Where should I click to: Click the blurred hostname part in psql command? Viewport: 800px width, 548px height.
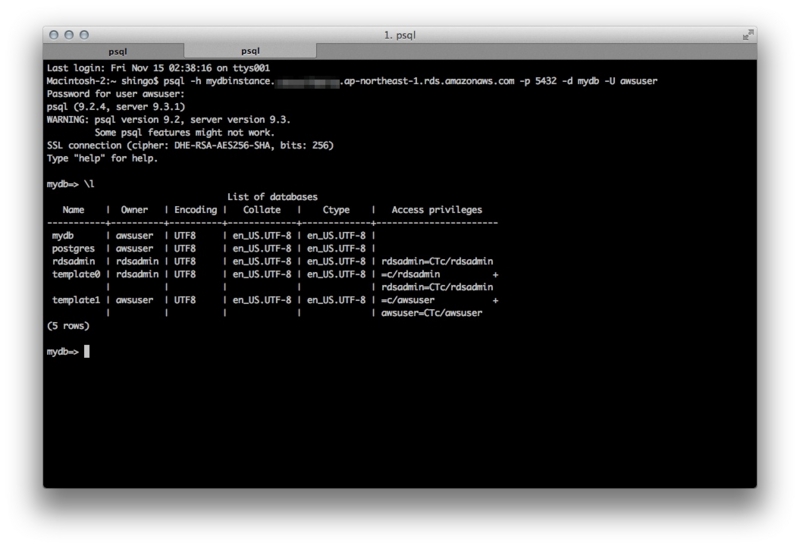(307, 82)
